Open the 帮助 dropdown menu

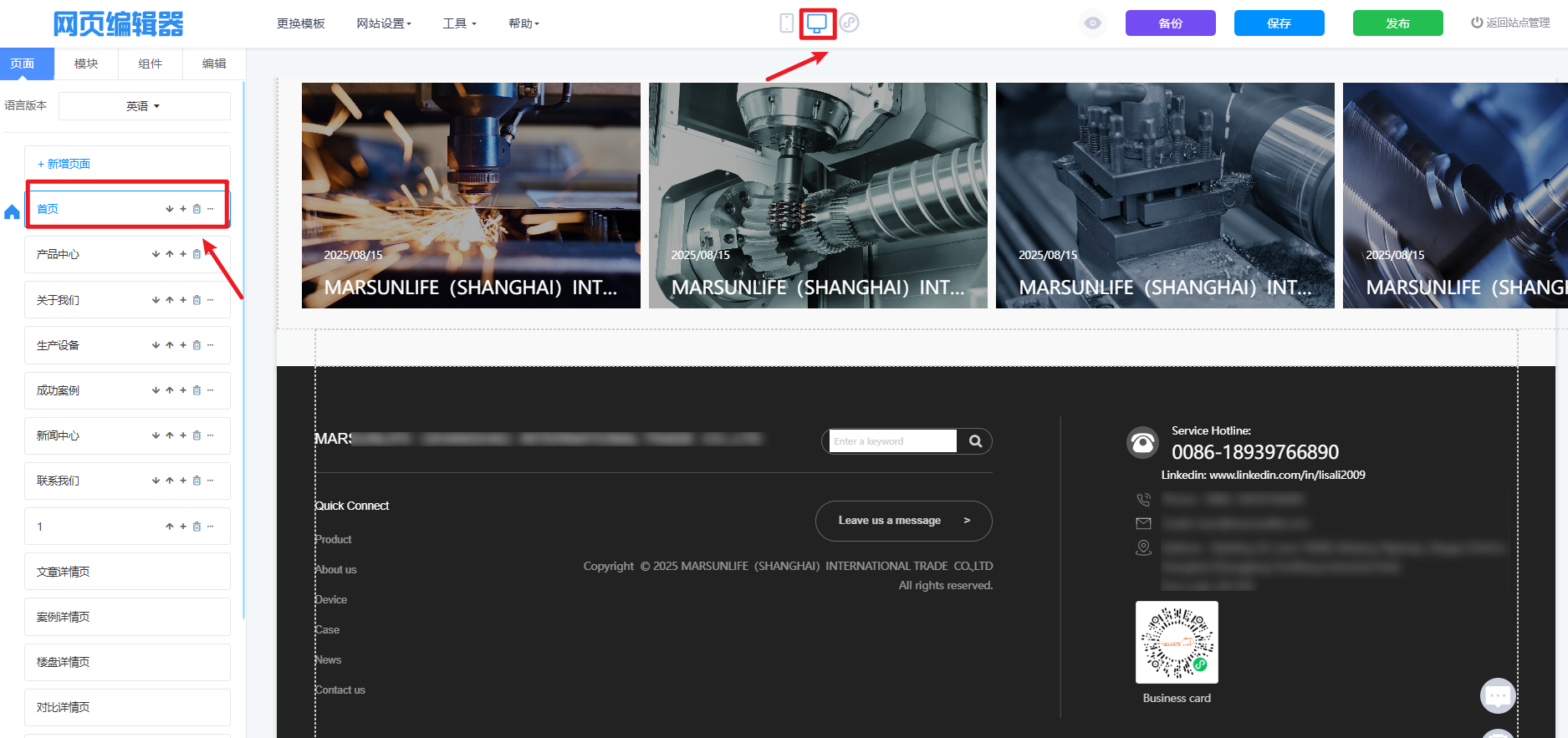coord(524,23)
